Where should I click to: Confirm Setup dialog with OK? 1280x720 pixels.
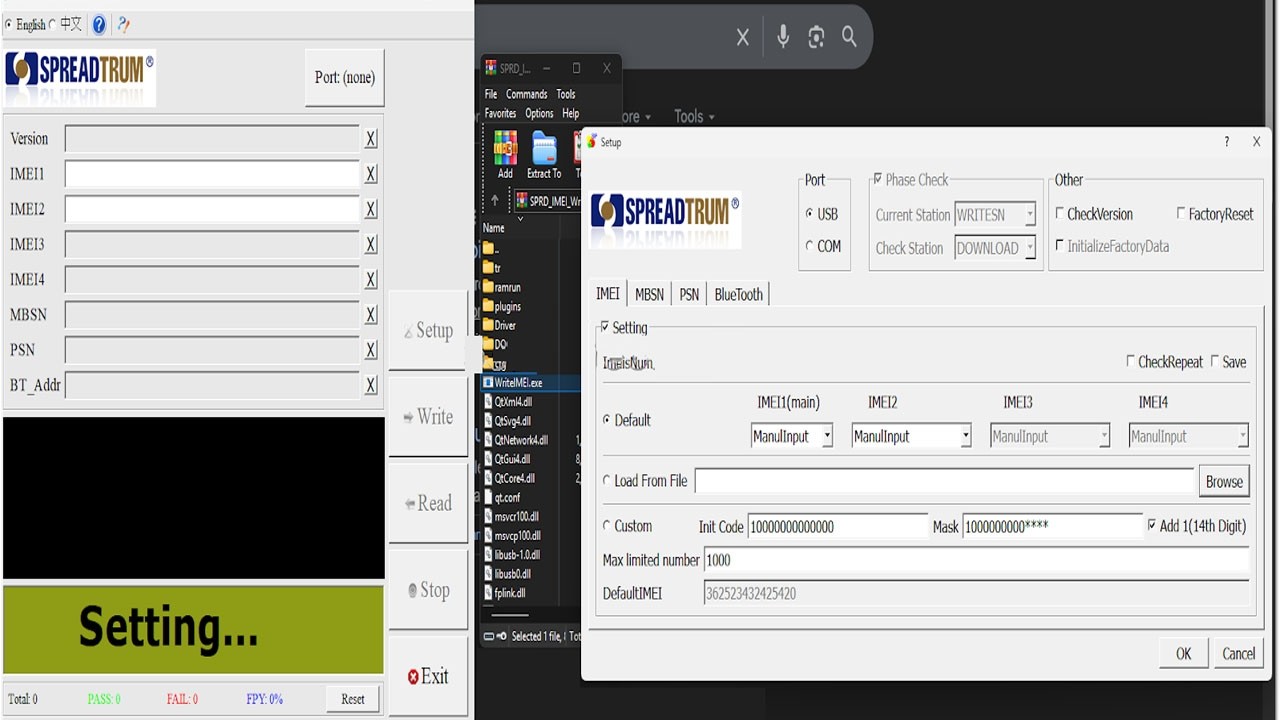click(1183, 654)
